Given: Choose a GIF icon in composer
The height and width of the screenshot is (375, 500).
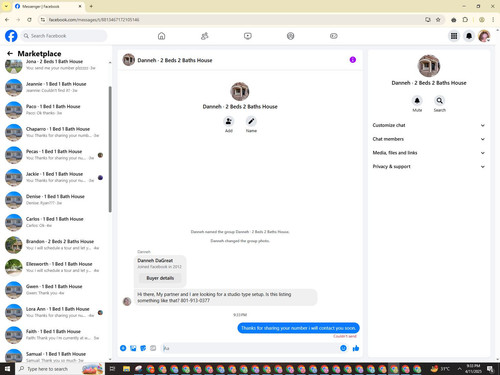Looking at the screenshot, I should click(x=153, y=348).
